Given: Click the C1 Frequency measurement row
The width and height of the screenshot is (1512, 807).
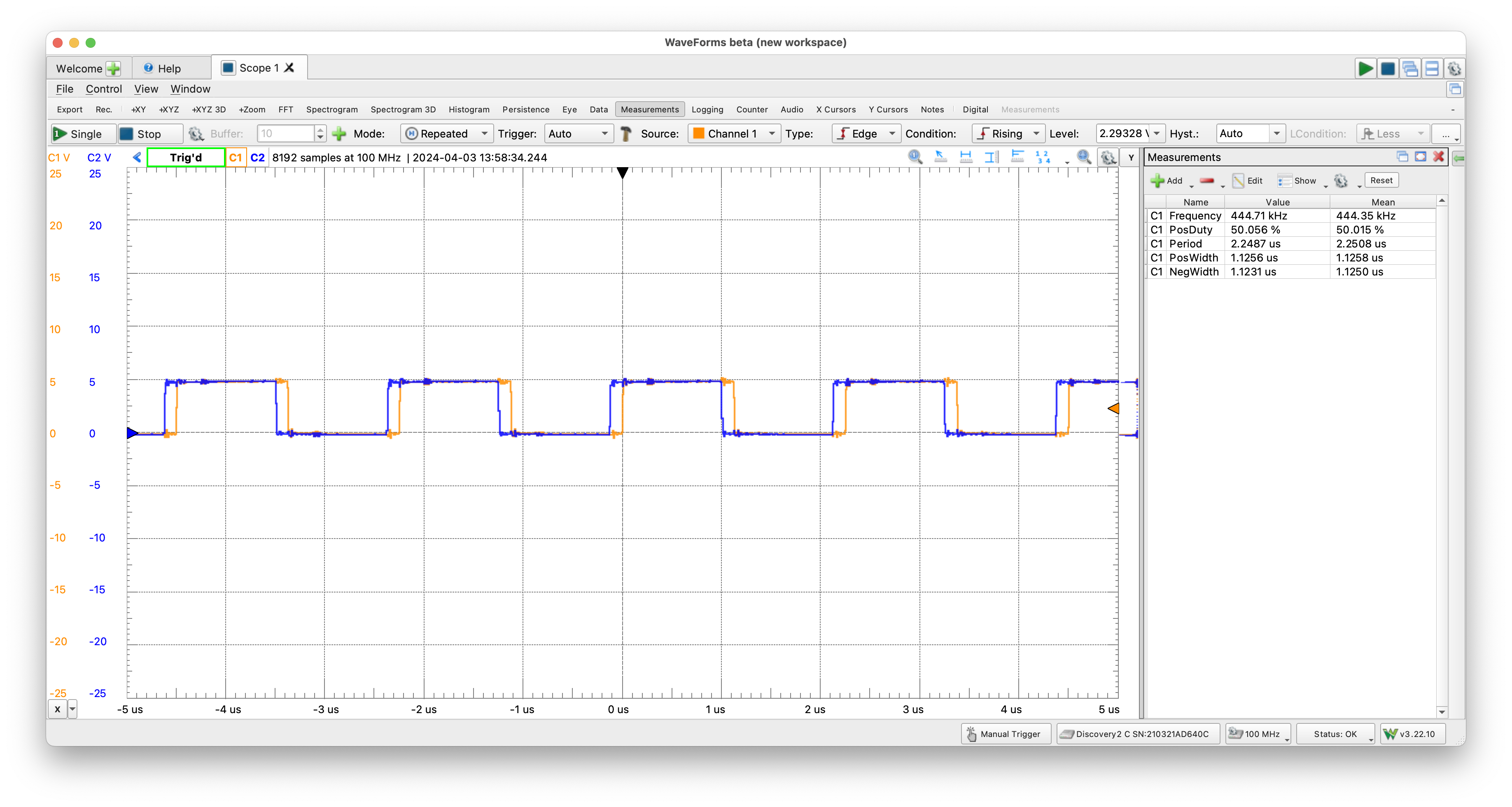Looking at the screenshot, I should (x=1291, y=215).
